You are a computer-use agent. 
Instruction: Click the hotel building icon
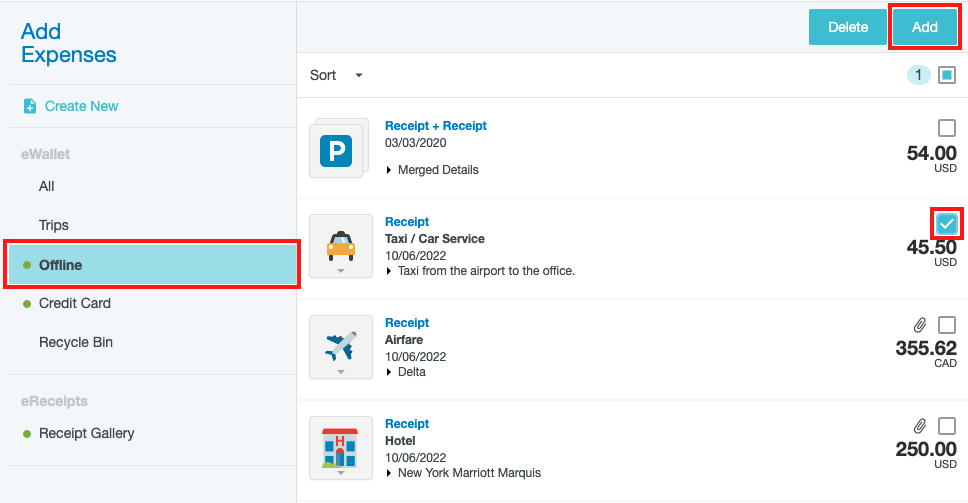(x=340, y=447)
